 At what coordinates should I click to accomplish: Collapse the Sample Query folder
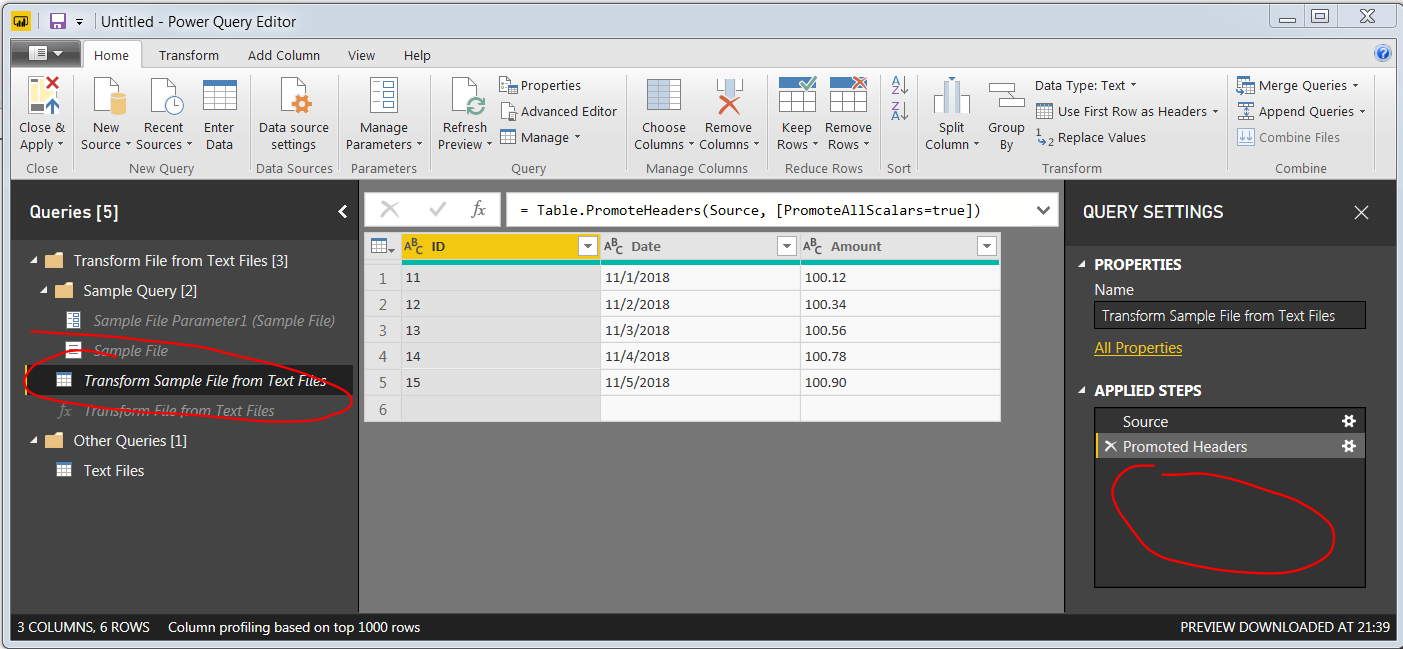pyautogui.click(x=44, y=291)
